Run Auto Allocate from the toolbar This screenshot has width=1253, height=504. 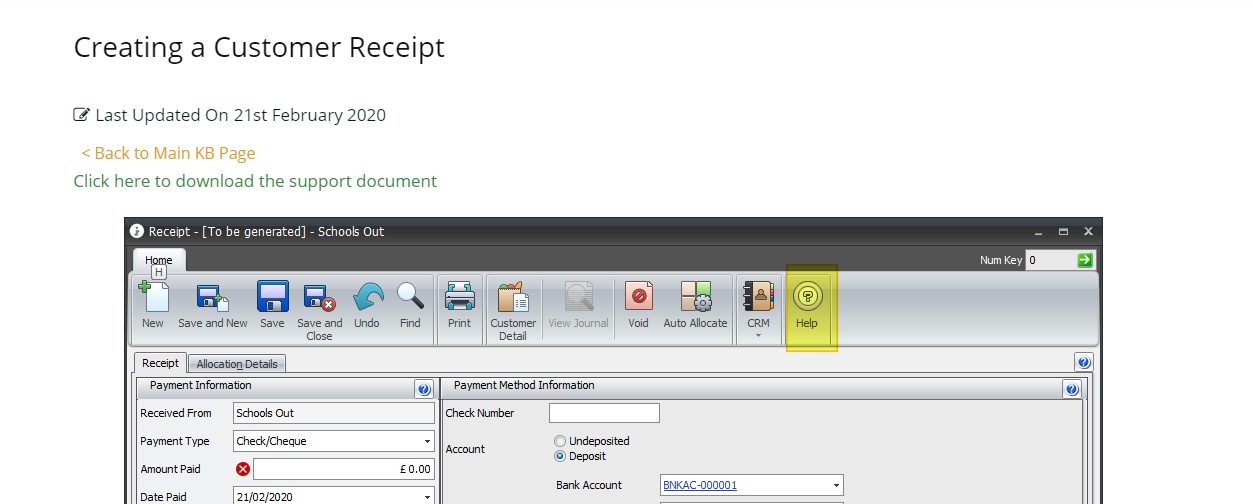(x=695, y=297)
